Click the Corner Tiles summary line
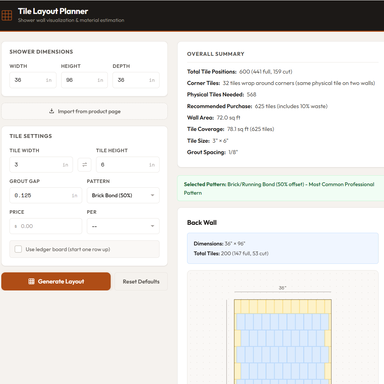The height and width of the screenshot is (384, 384). [281, 83]
